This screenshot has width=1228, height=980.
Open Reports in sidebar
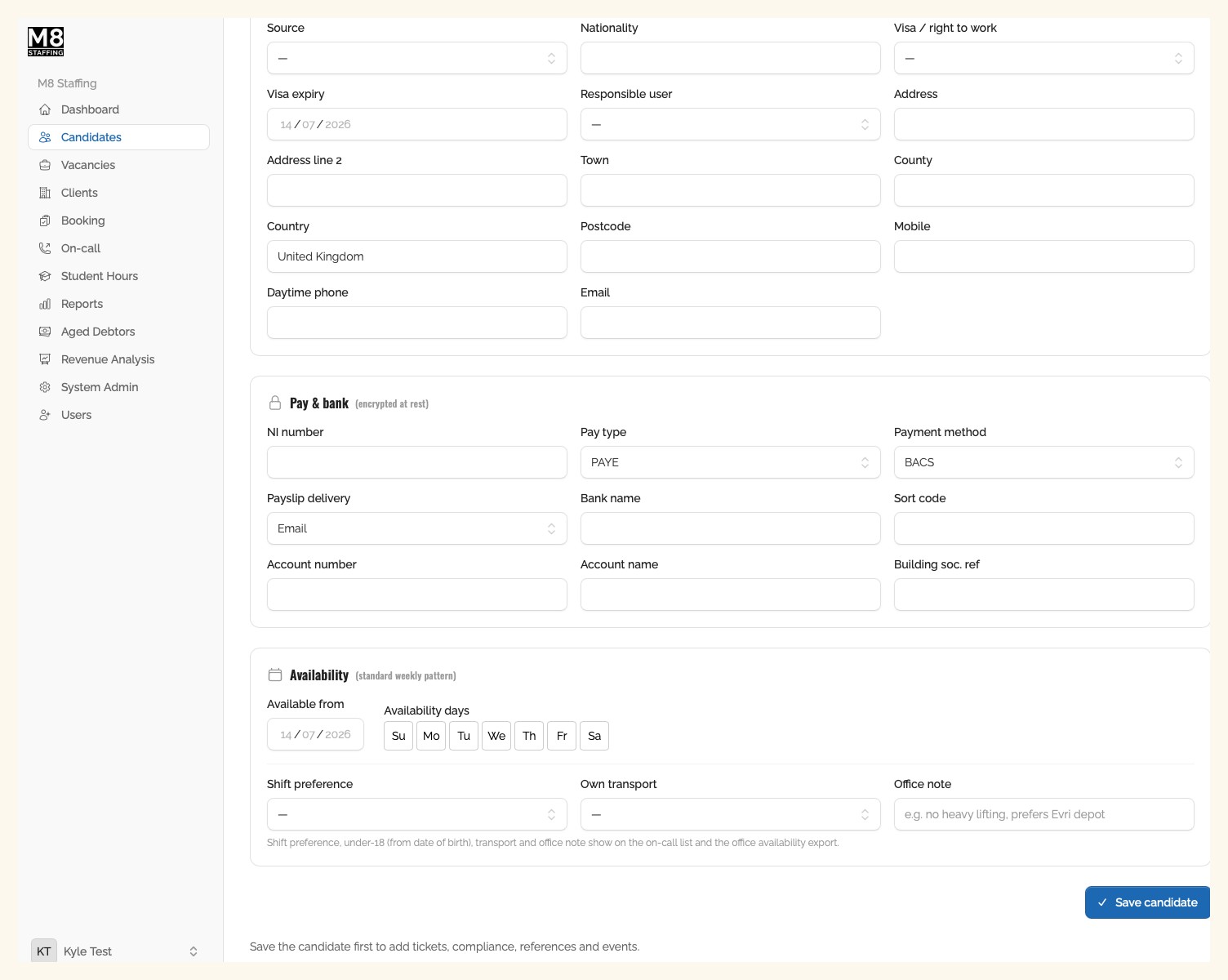[x=118, y=304]
